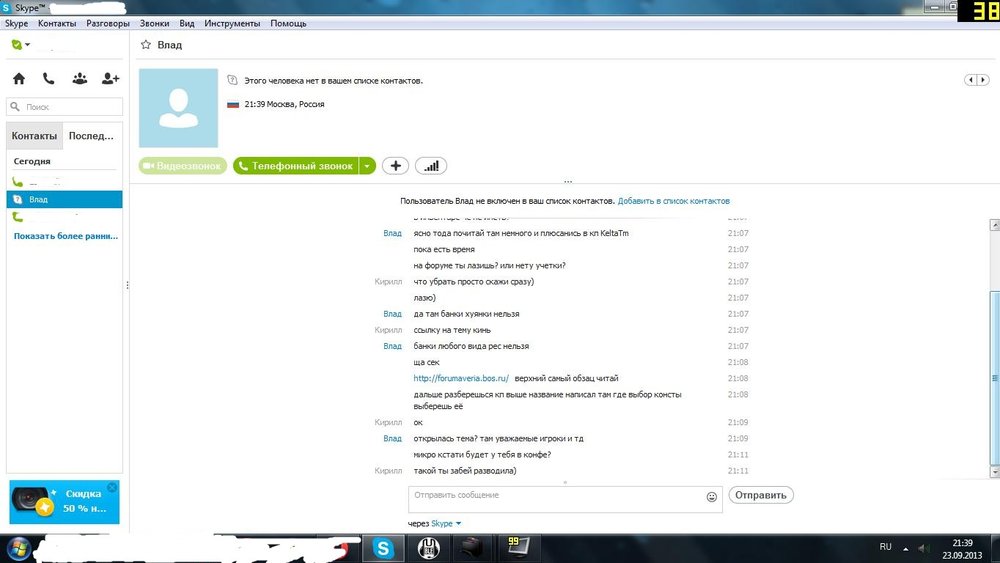Open the online status dropdown
This screenshot has height=563, width=1000.
(20, 45)
